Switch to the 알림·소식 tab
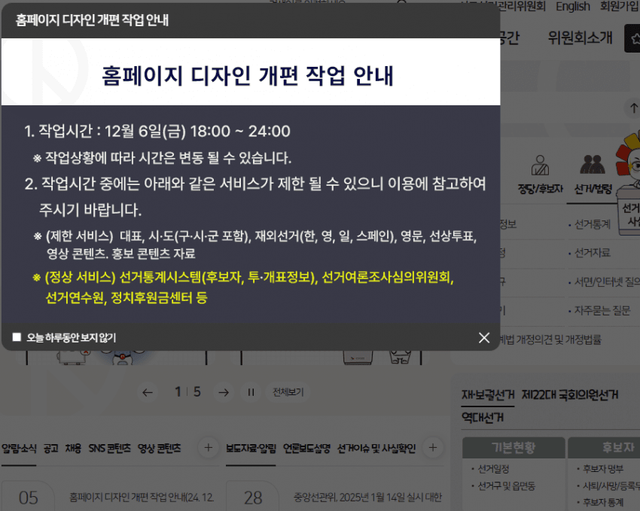Screen dimensions: 640x511 coord(19,448)
